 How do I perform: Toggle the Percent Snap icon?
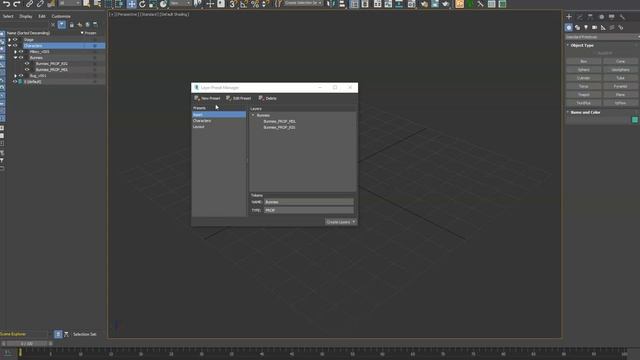point(255,4)
